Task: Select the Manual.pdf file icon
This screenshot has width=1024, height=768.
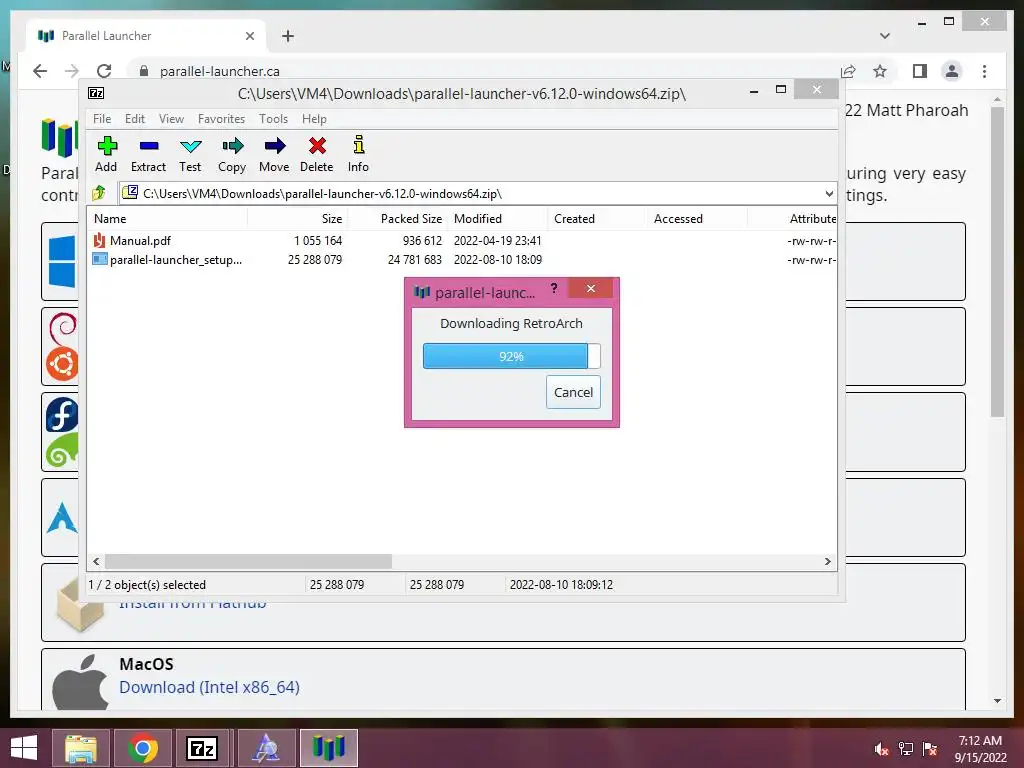Action: [99, 240]
